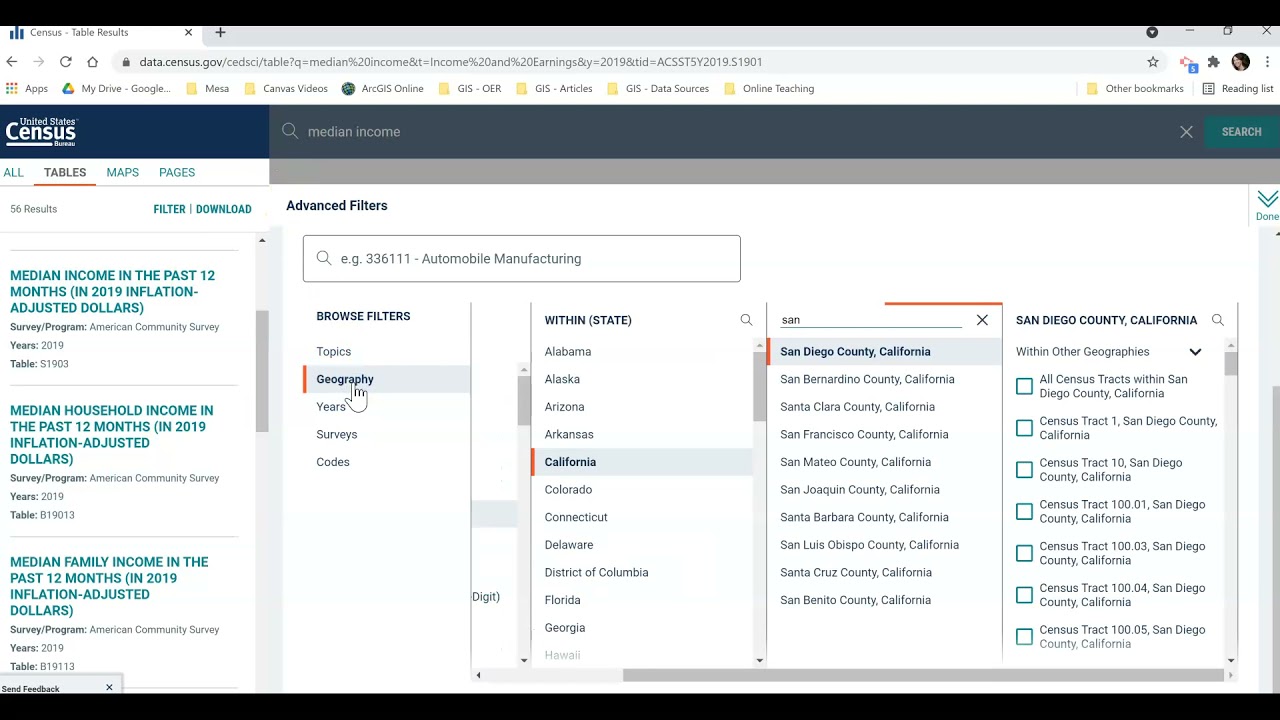Dismiss the Send Feedback bar
The image size is (1280, 720).
[109, 688]
